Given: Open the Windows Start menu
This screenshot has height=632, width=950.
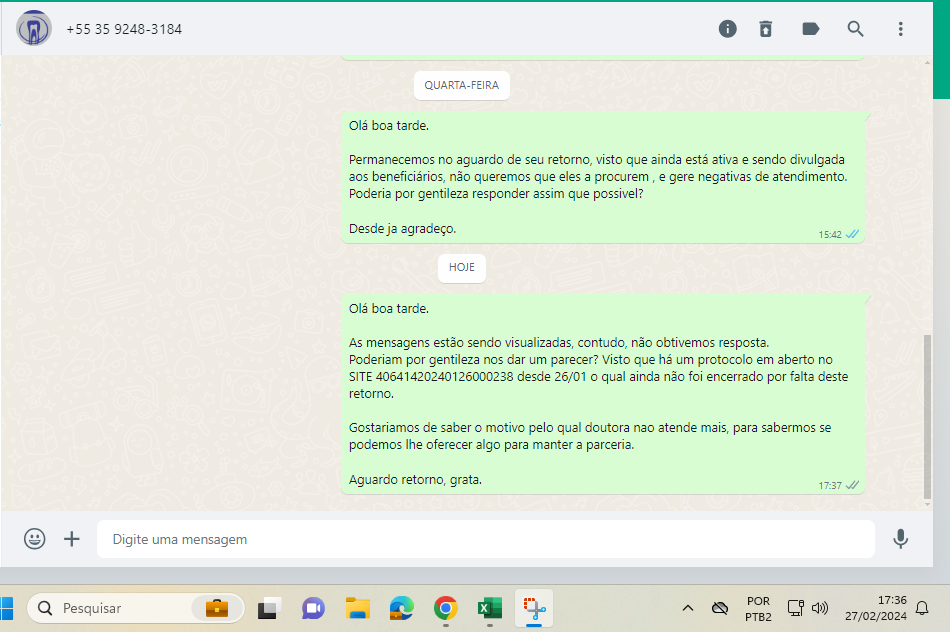Looking at the screenshot, I should point(6,608).
